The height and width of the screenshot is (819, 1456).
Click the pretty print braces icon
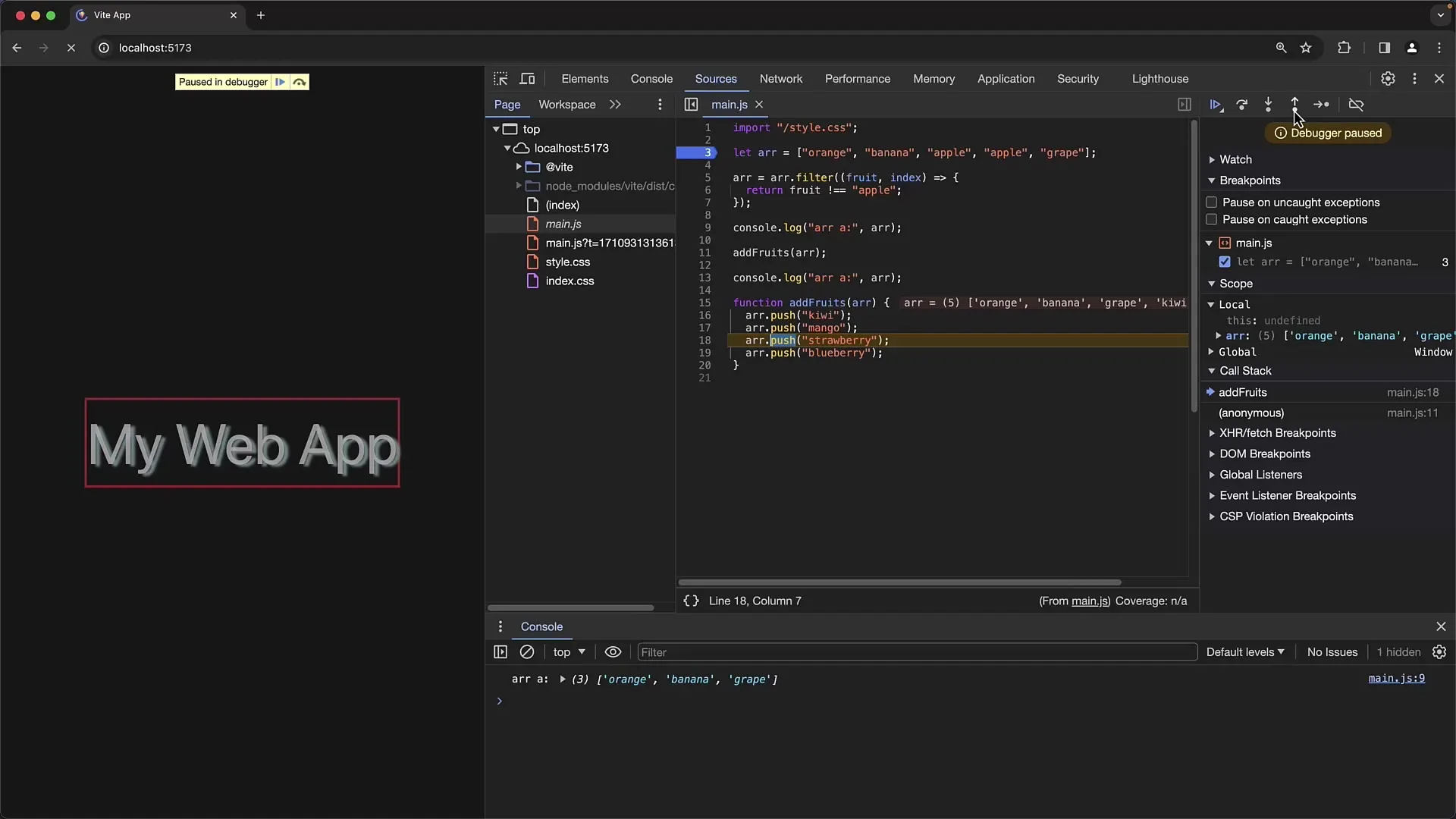(x=691, y=601)
